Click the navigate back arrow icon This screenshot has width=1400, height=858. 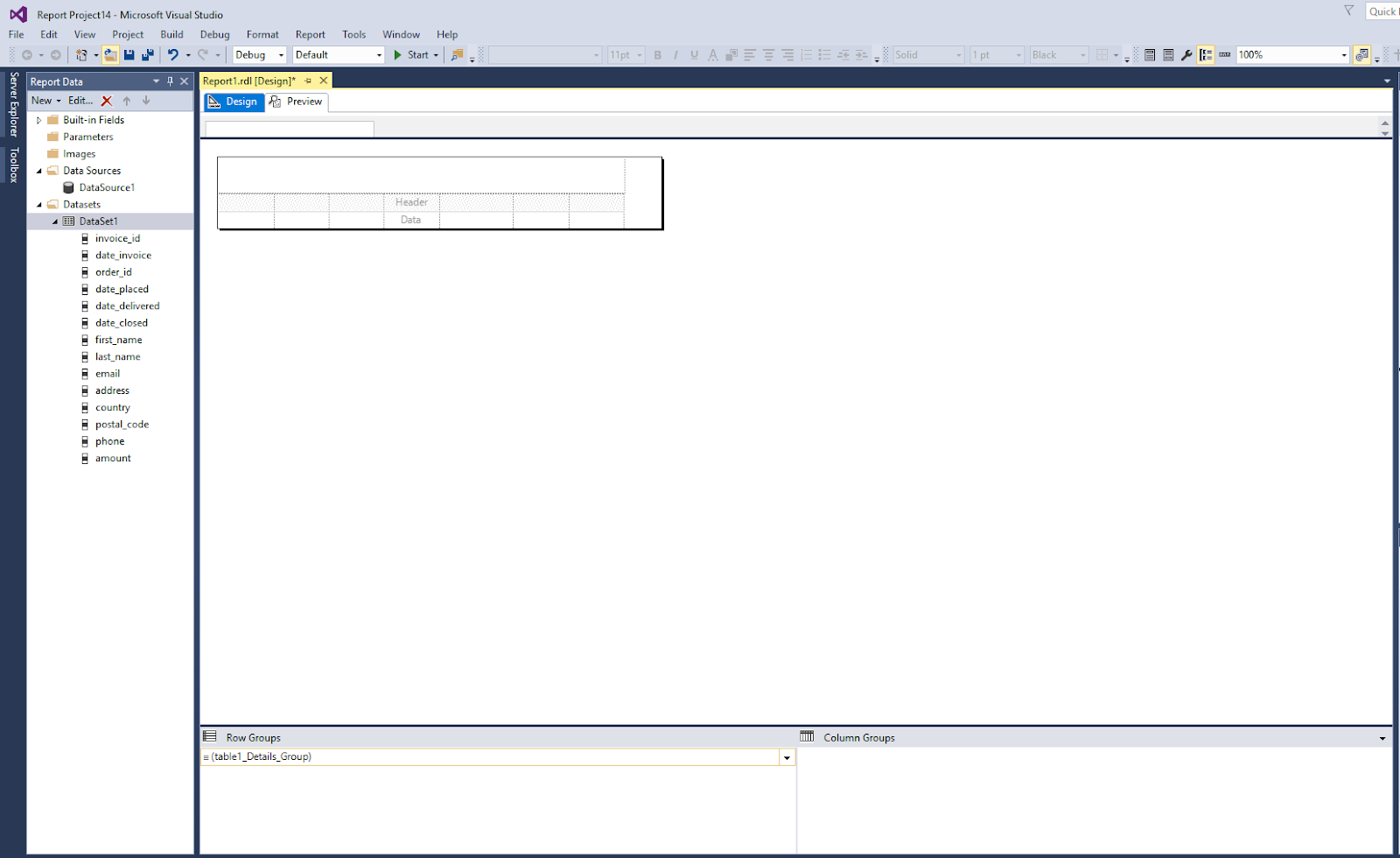pyautogui.click(x=27, y=55)
